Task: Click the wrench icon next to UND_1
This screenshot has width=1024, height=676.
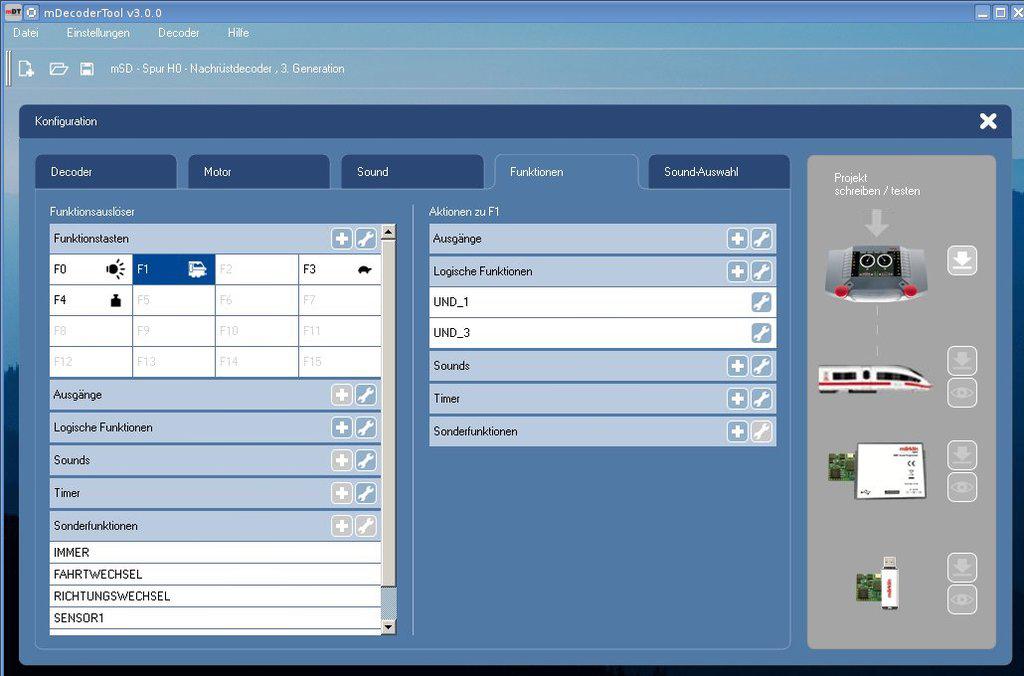Action: click(761, 303)
